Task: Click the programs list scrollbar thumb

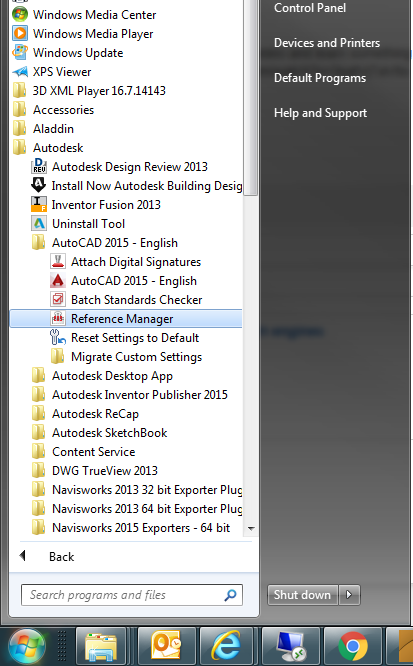Action: point(251,98)
